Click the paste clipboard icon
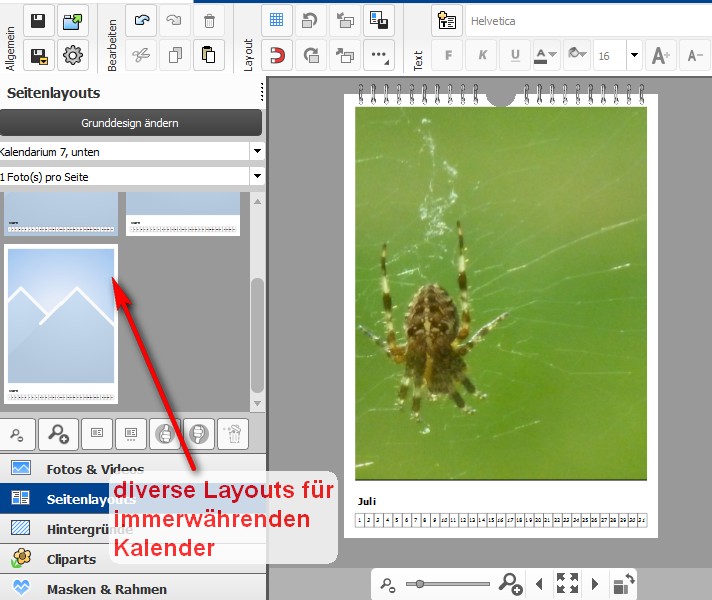Screen dimensions: 712x600 click(208, 56)
